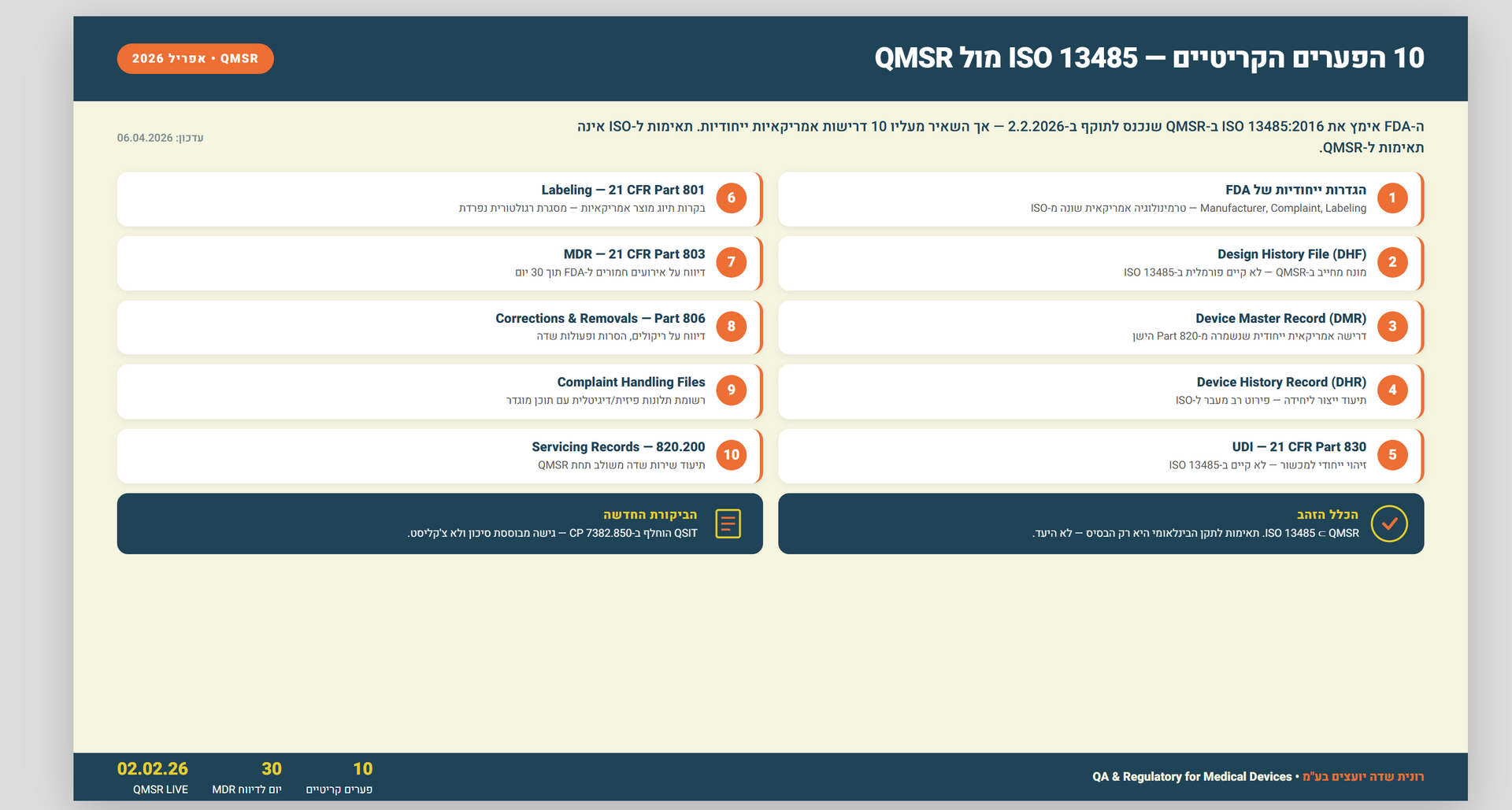Screen dimensions: 1512x810
Task: Select the circle 5 icon on UDI — 21 CFR Part 830
Action: 1392,455
